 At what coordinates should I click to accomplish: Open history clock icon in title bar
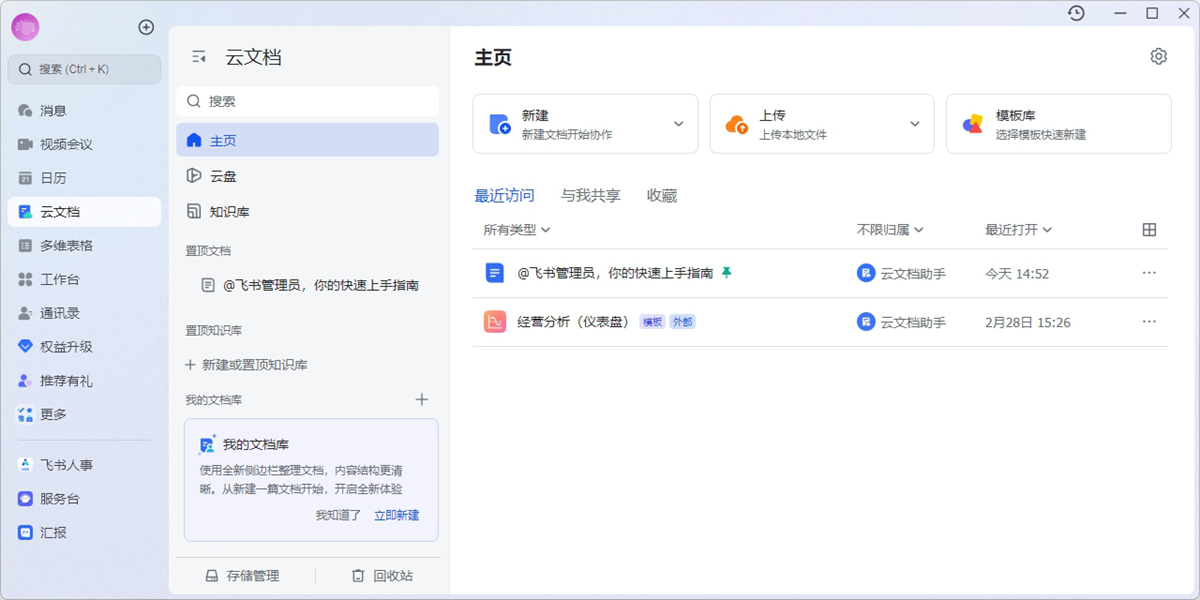[x=1076, y=13]
